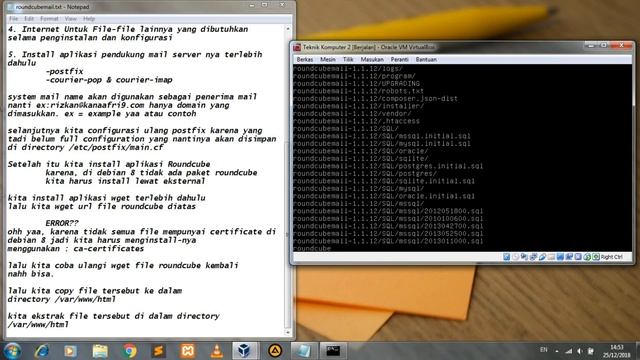Click "/etc/postfix/main.cf" path in Notepad
Screen dimensions: 640x360
pyautogui.click(x=116, y=147)
